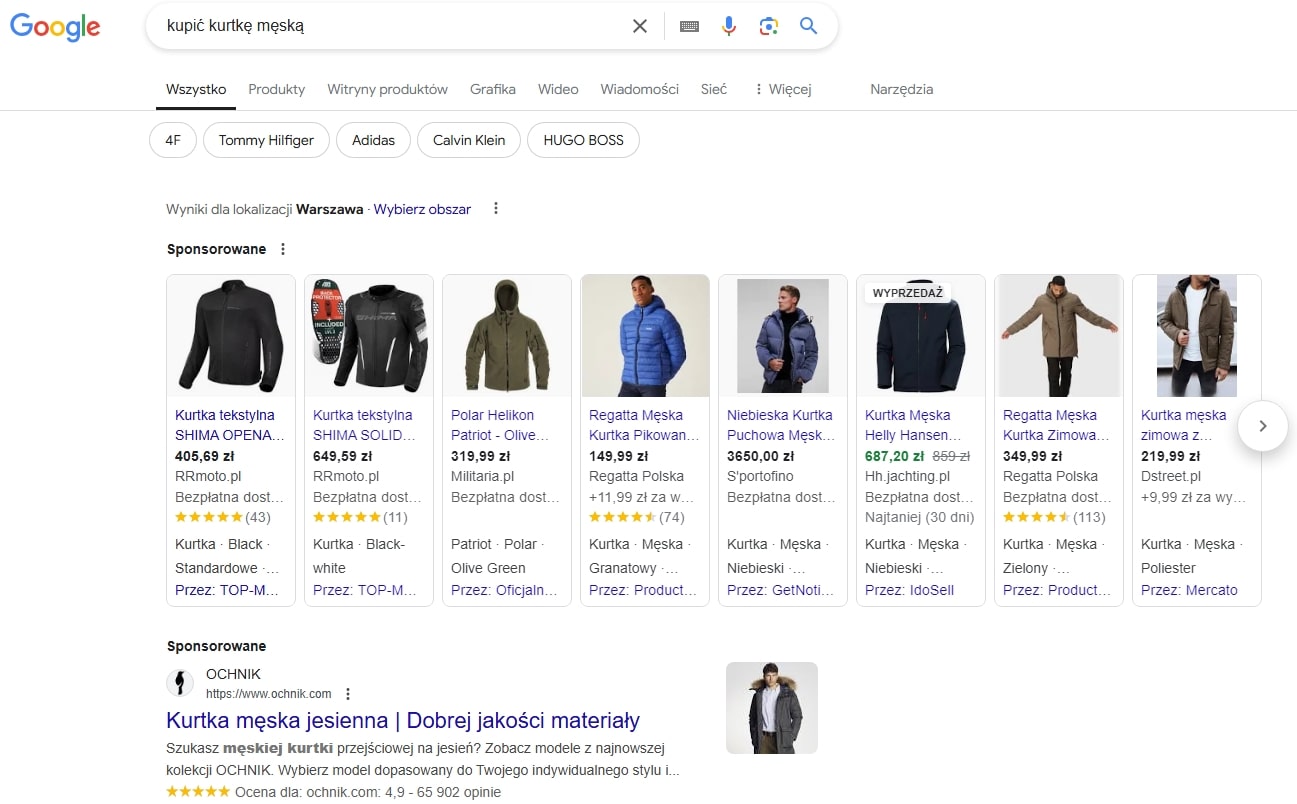Filter by the HUGO BOSS chip
The width and height of the screenshot is (1297, 804).
(583, 140)
